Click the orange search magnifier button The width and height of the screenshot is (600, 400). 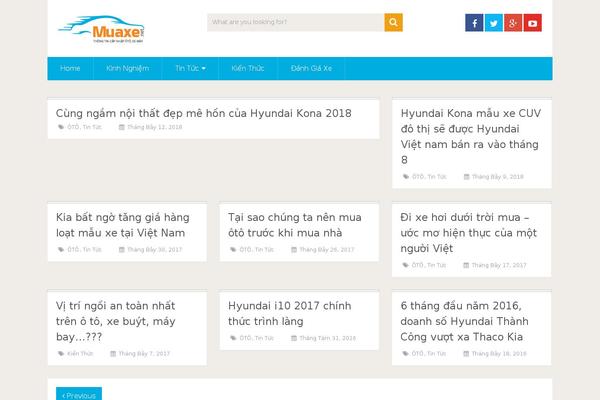coord(393,23)
